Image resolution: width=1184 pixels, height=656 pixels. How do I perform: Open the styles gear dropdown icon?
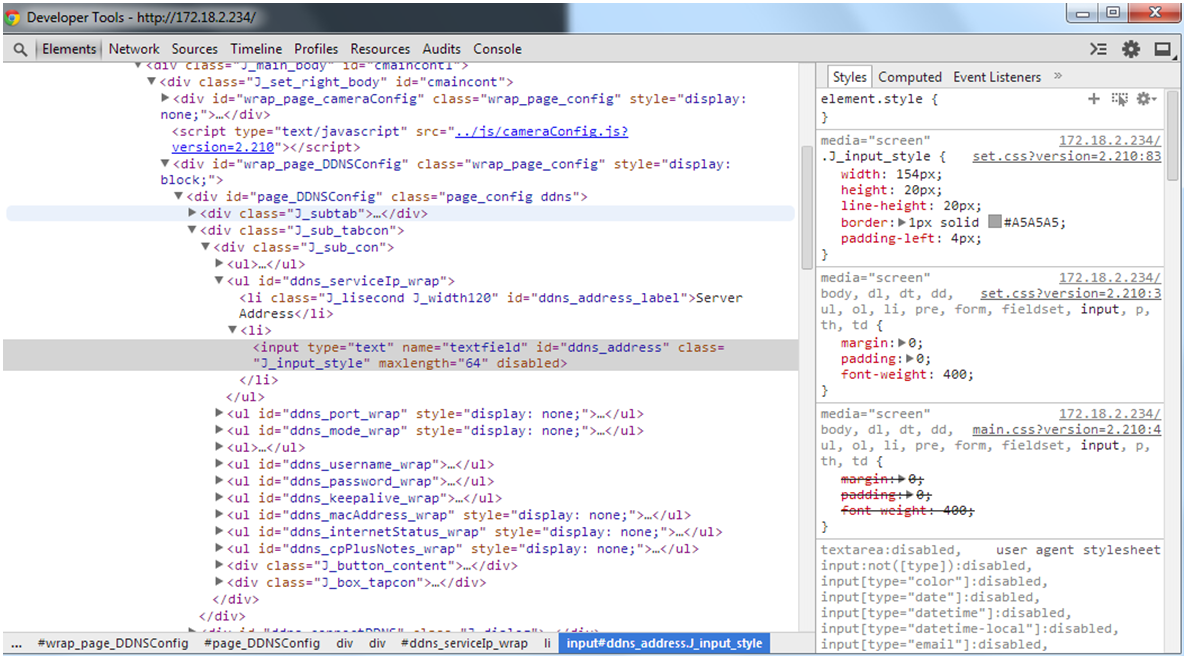coord(1146,99)
